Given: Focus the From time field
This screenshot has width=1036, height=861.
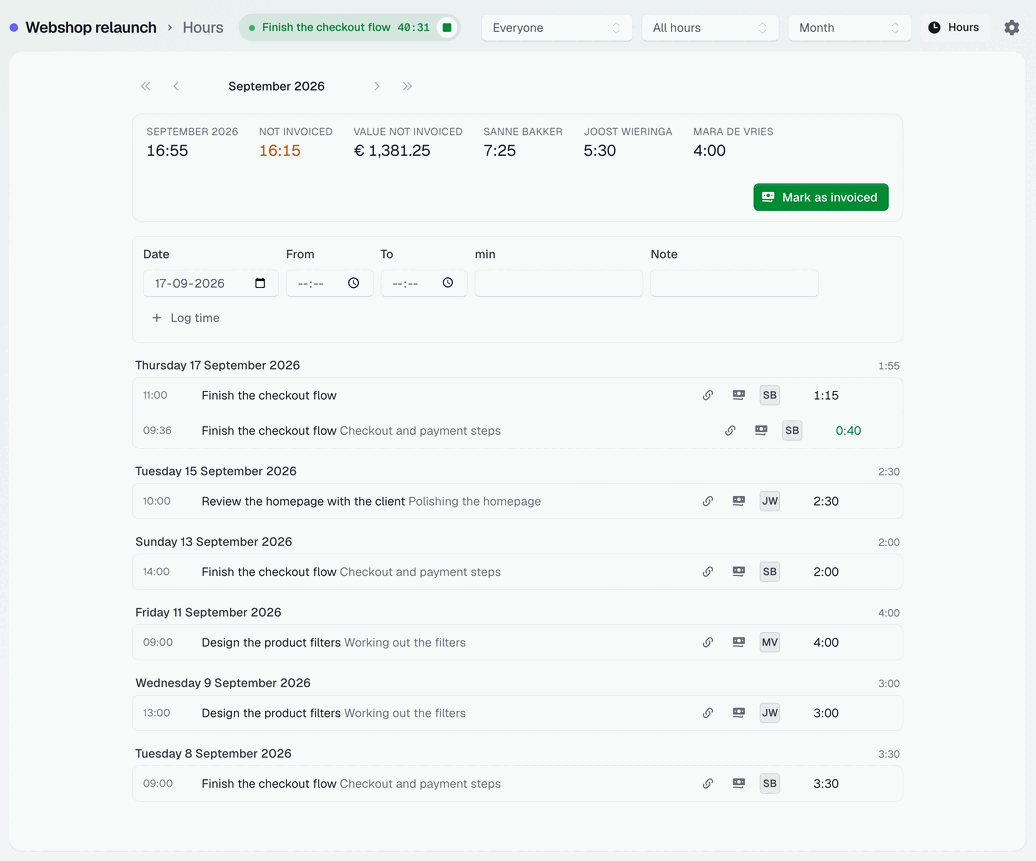Looking at the screenshot, I should [330, 283].
